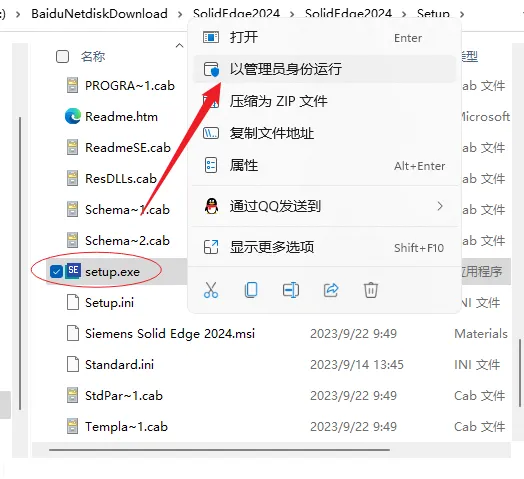Click Setup folder in address breadcrumb
This screenshot has height=479, width=524.
point(433,14)
